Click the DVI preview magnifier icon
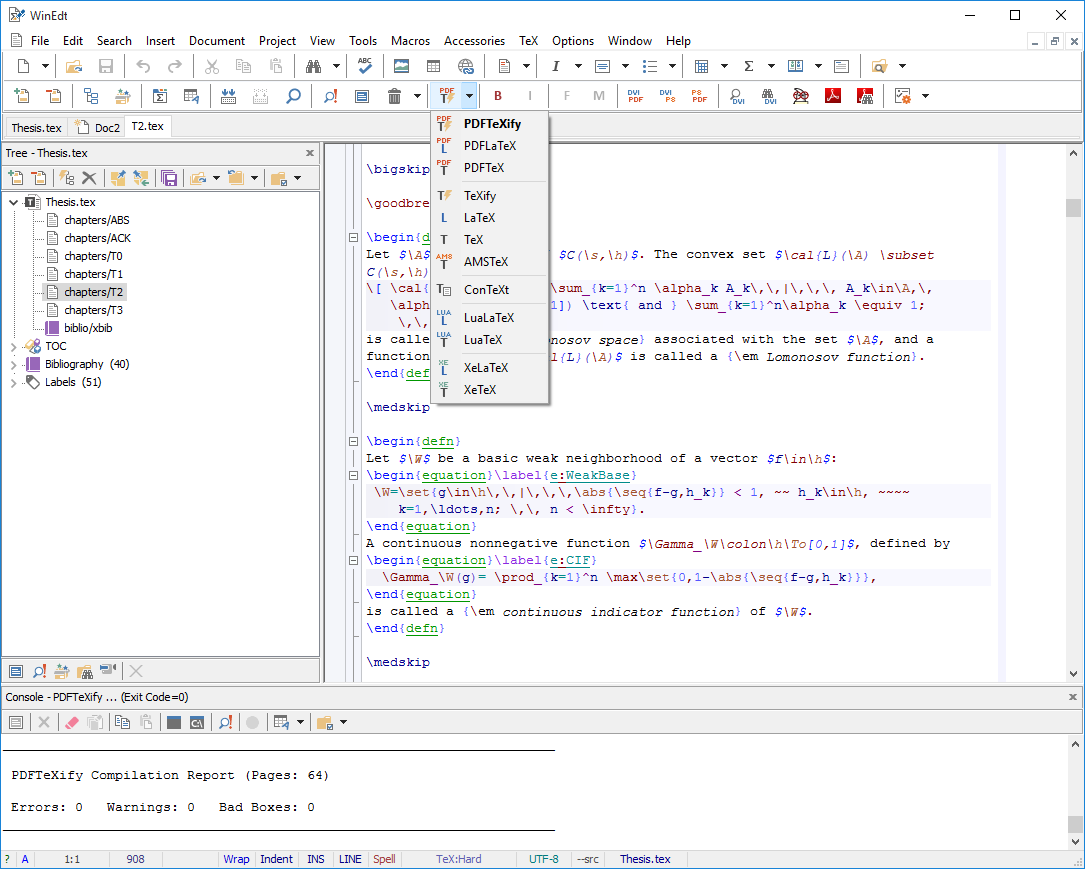 pyautogui.click(x=737, y=96)
